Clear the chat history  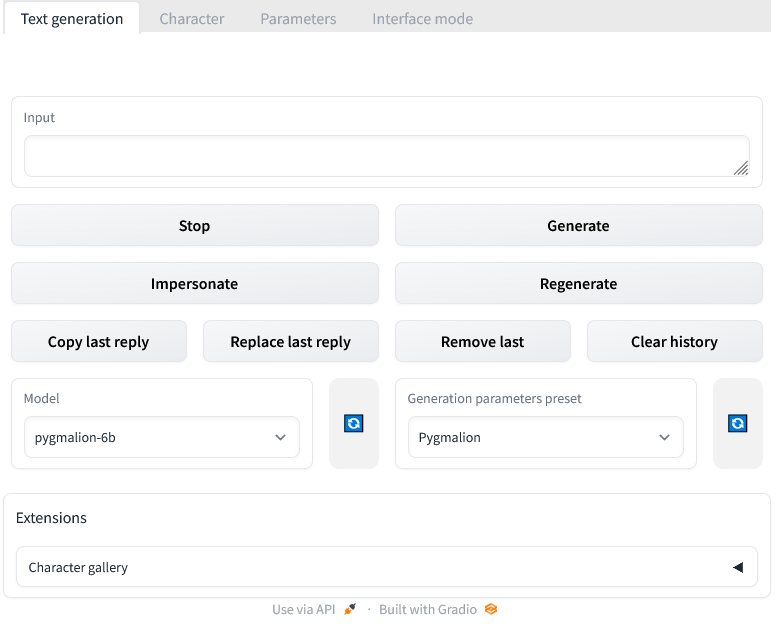pos(674,342)
